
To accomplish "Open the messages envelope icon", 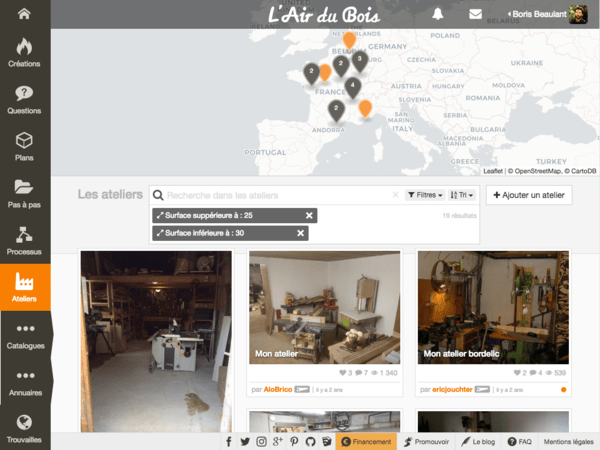I will [x=475, y=14].
